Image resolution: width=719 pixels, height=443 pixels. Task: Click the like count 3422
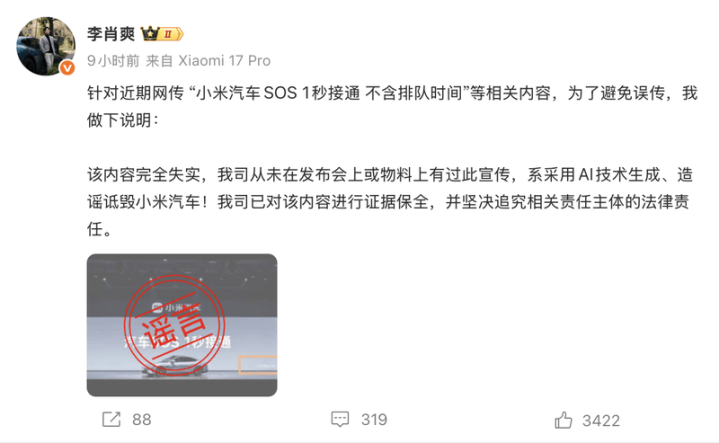(x=601, y=421)
